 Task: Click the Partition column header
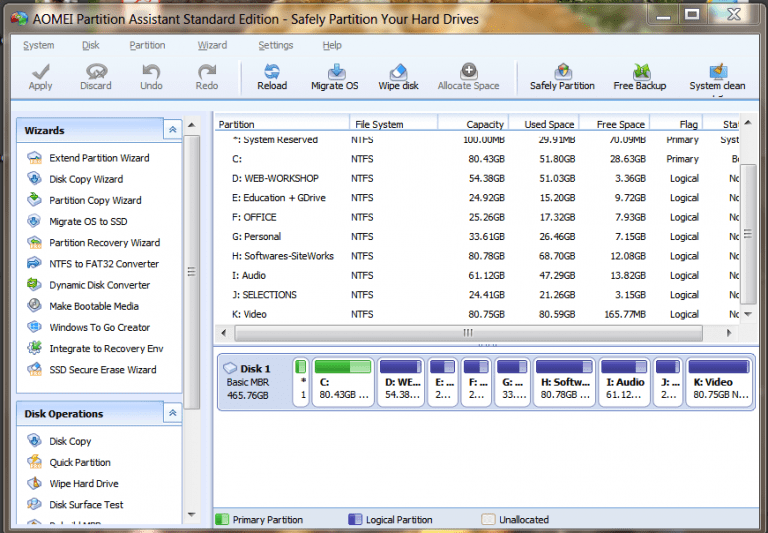(282, 124)
